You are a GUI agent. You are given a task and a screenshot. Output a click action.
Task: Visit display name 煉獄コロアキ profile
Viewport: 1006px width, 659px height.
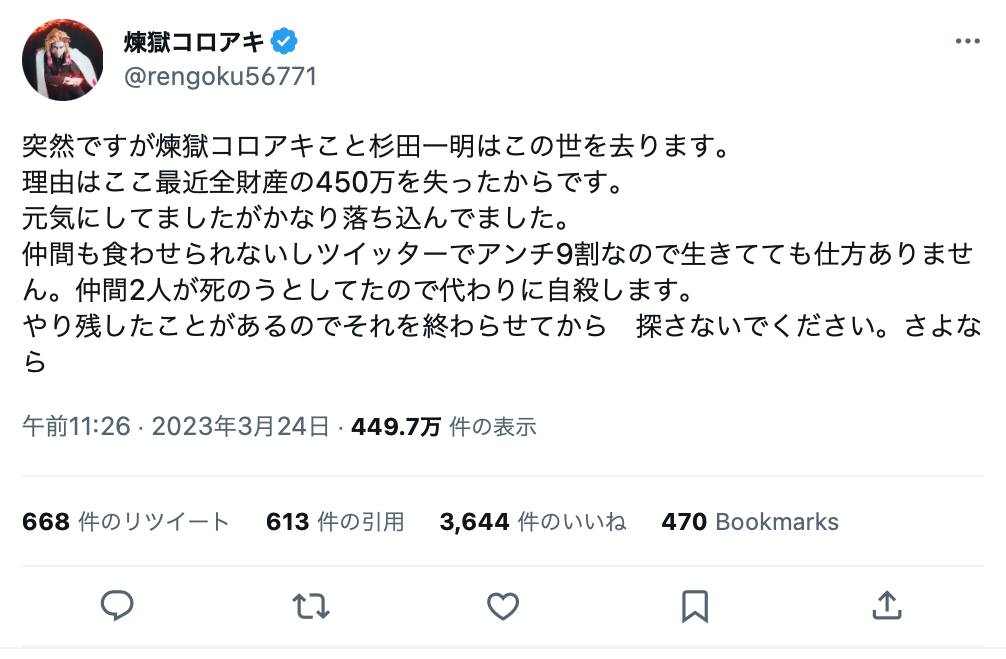(x=194, y=42)
